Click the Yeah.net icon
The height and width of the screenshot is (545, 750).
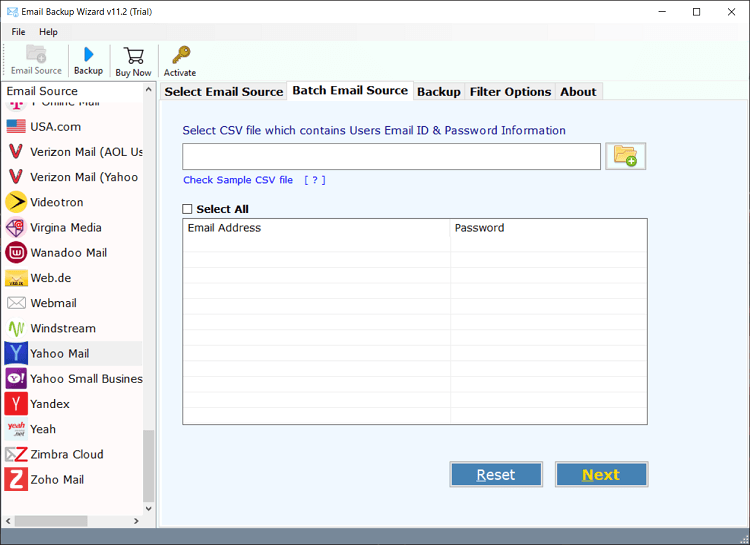tap(16, 429)
